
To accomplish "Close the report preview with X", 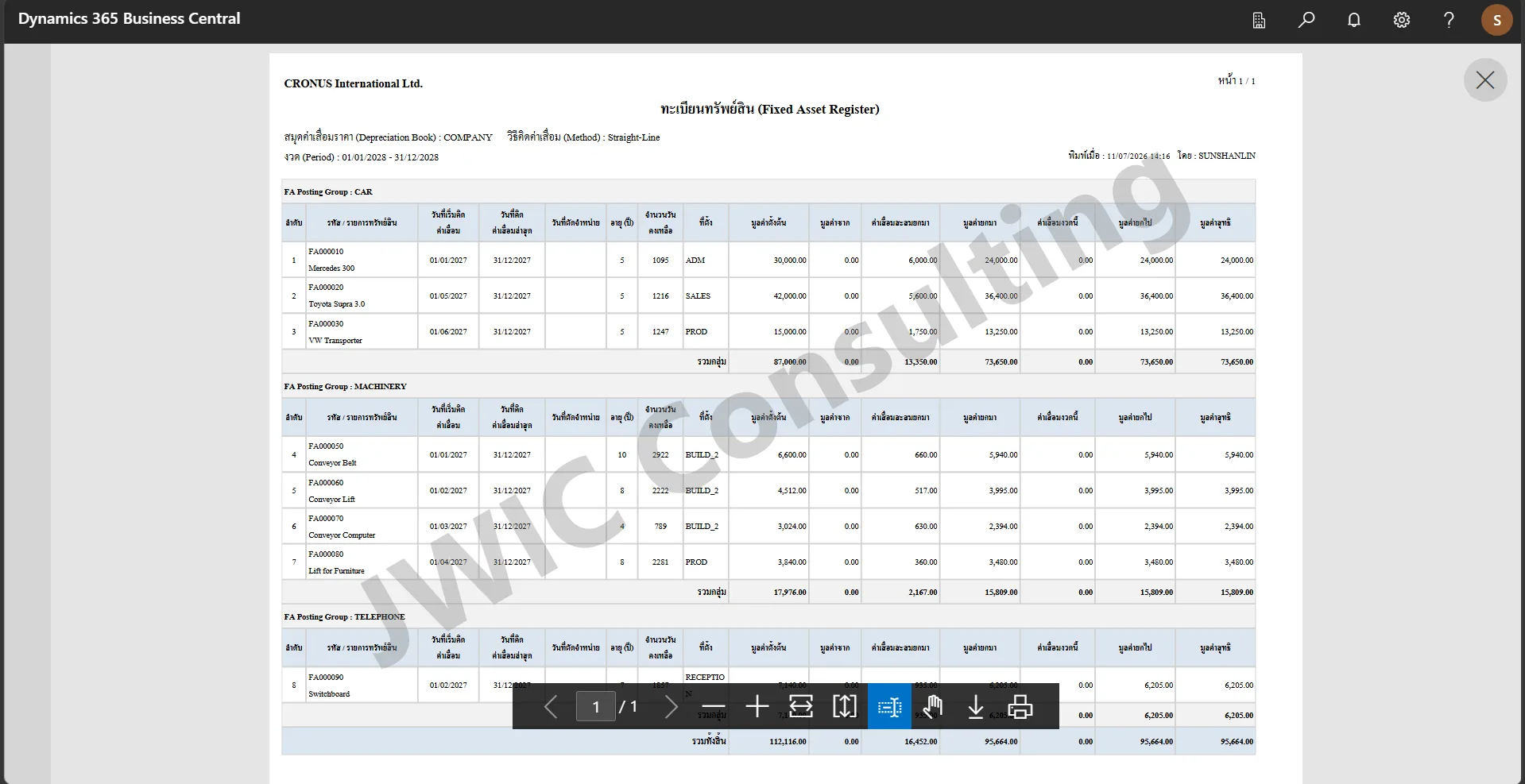I will tap(1485, 79).
